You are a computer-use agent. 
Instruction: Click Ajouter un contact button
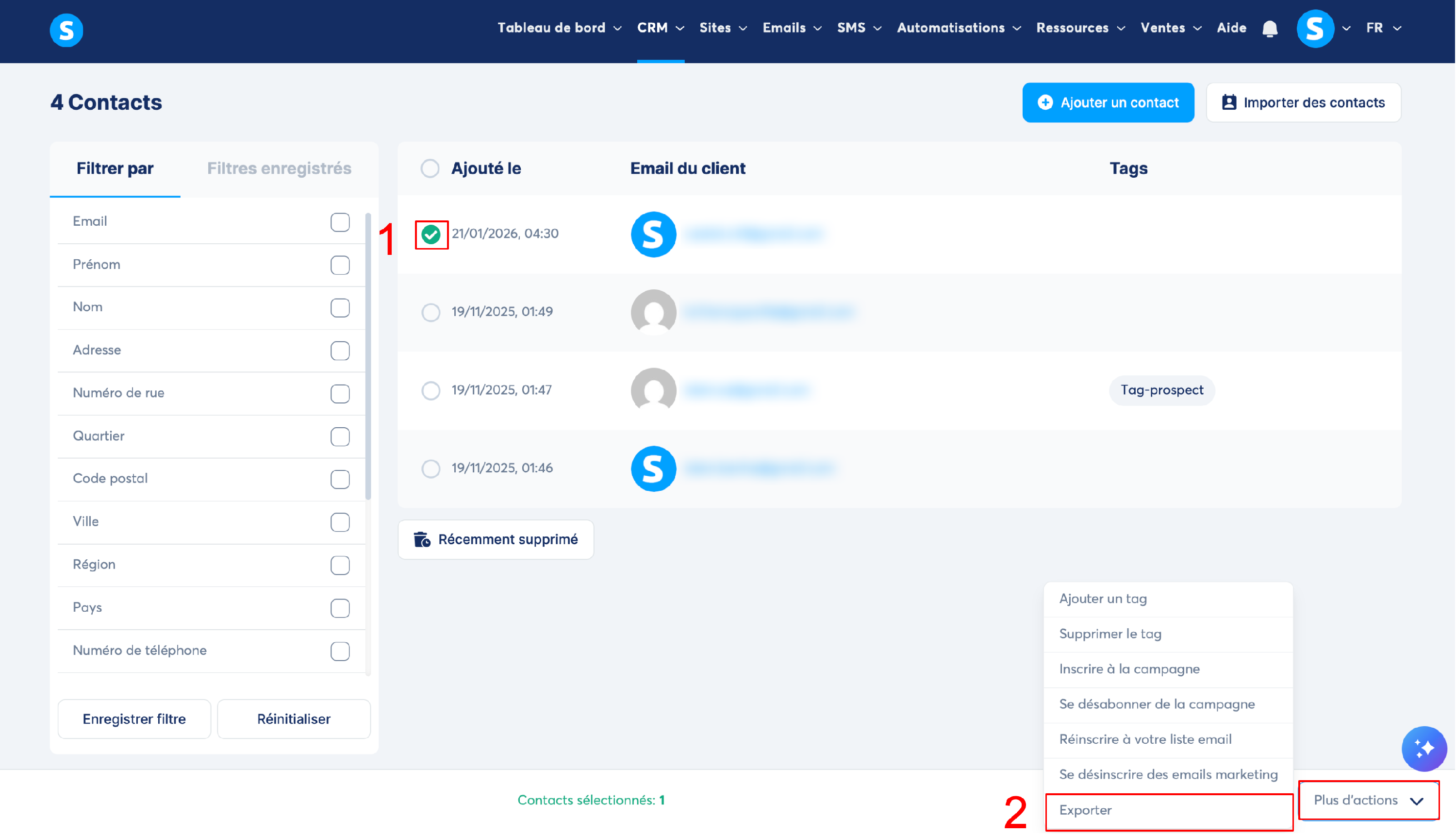click(x=1108, y=103)
